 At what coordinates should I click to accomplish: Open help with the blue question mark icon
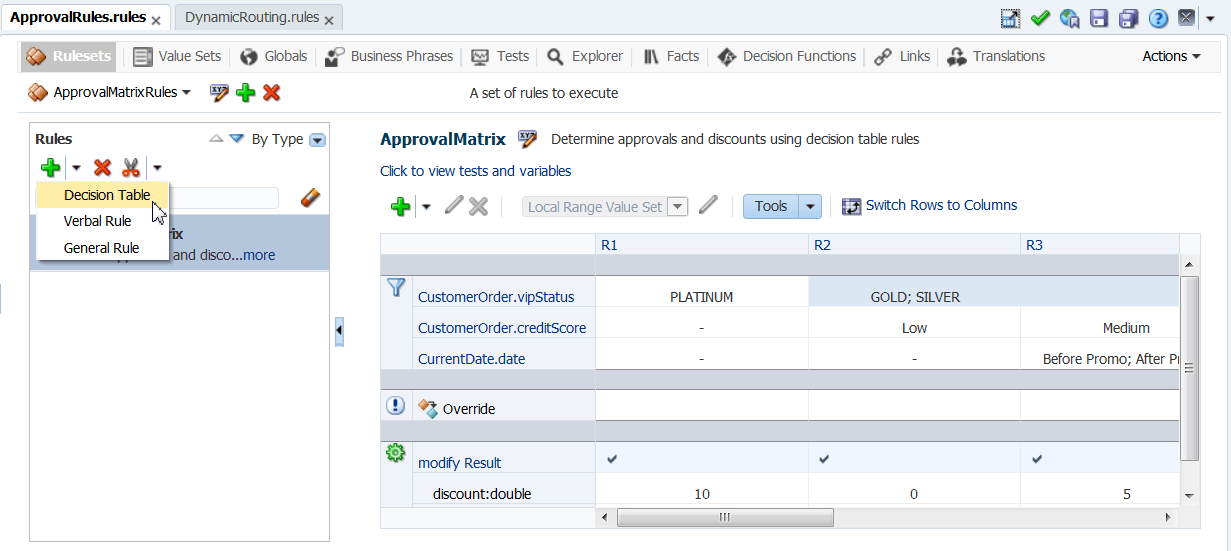pos(1158,18)
